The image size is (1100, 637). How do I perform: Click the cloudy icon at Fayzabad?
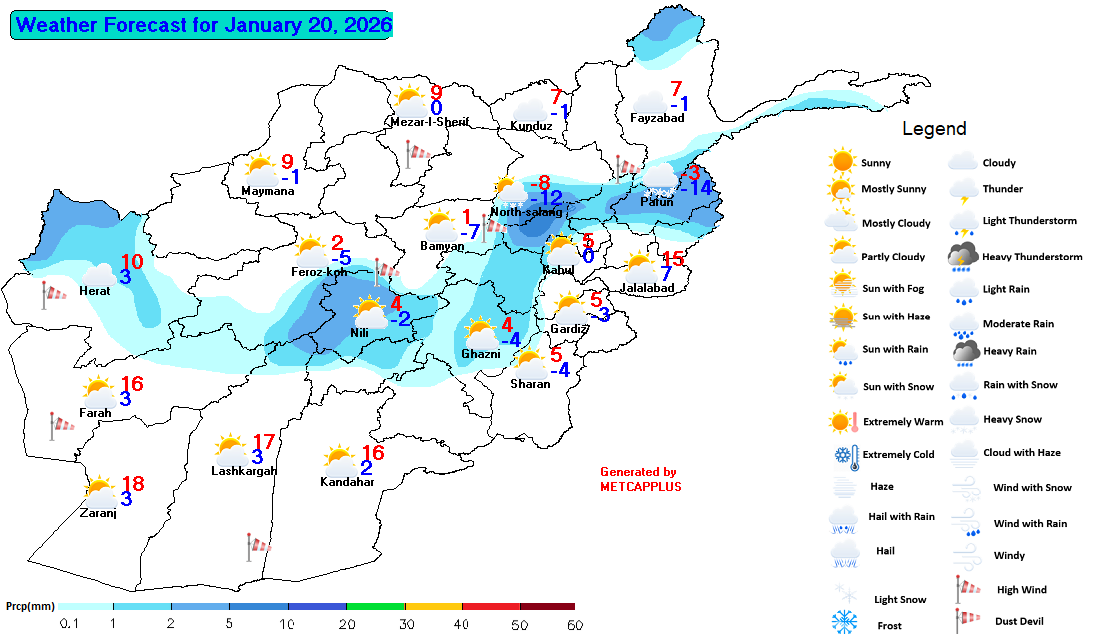pos(649,102)
